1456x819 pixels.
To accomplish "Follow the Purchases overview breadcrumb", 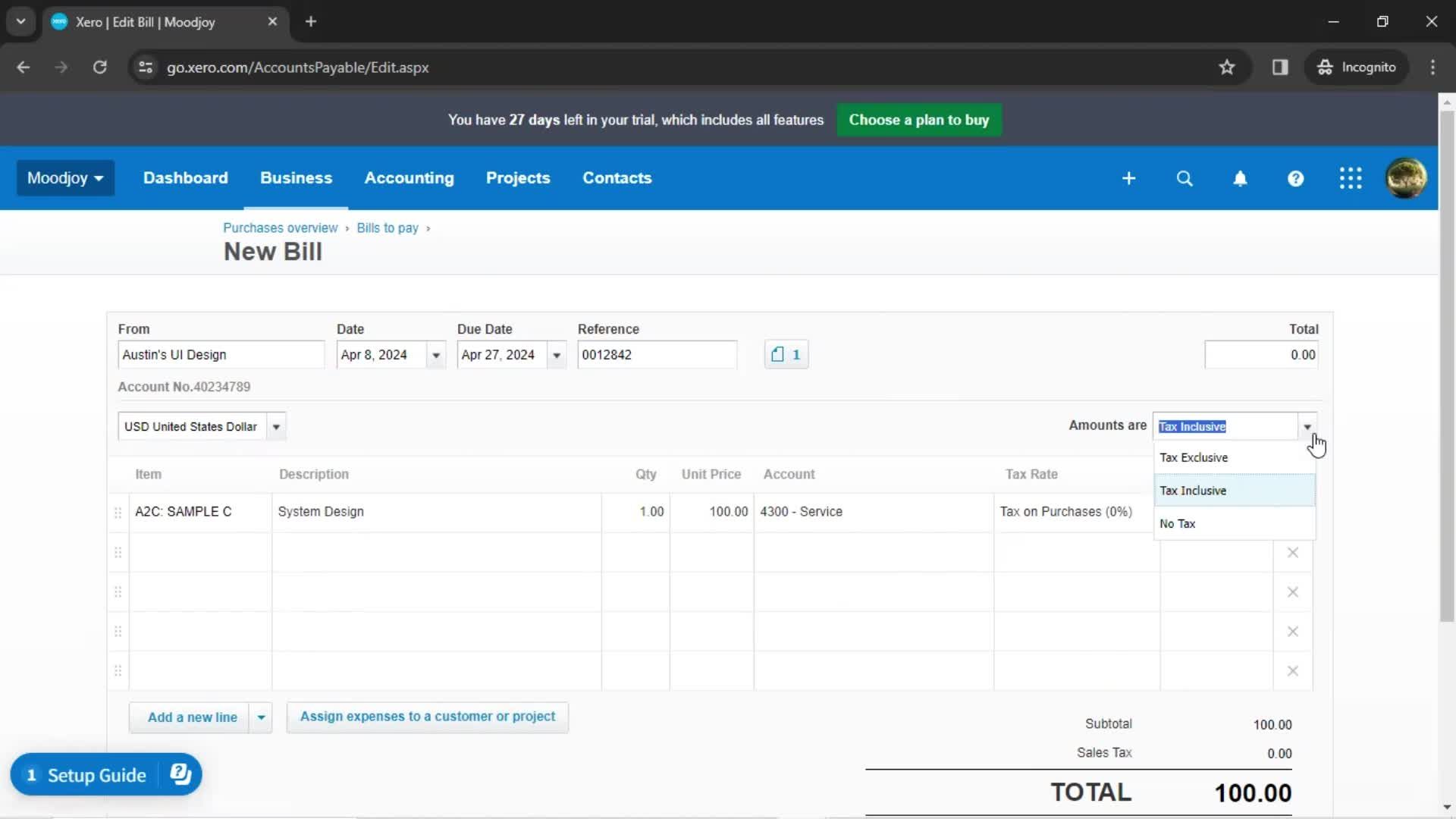I will [280, 228].
